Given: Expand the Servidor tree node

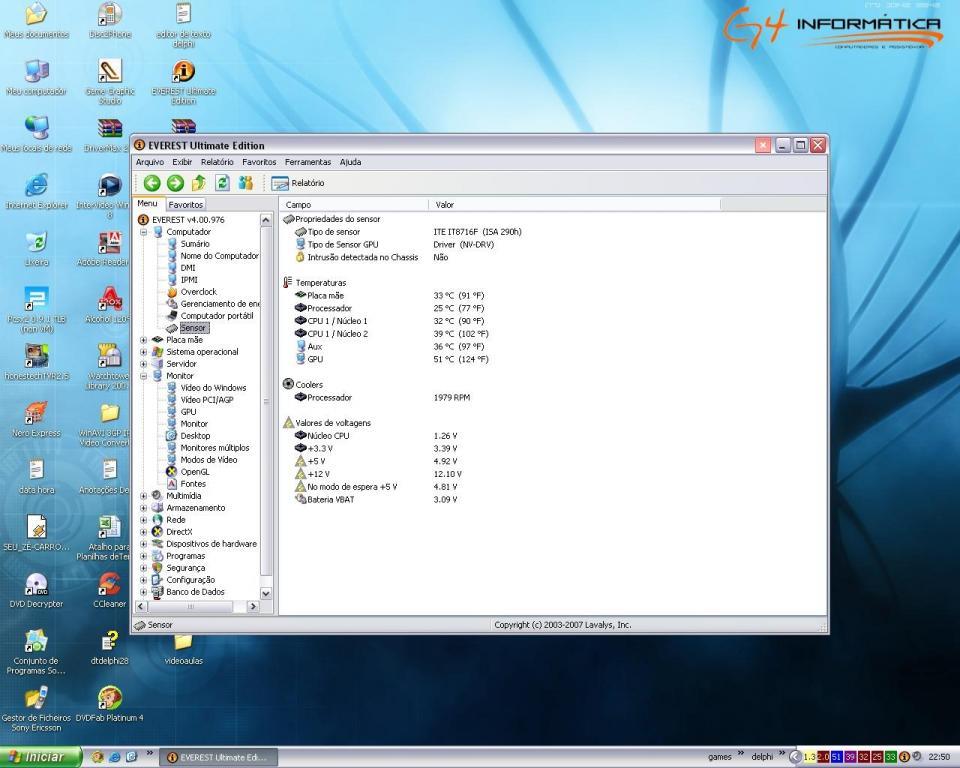Looking at the screenshot, I should (x=143, y=364).
